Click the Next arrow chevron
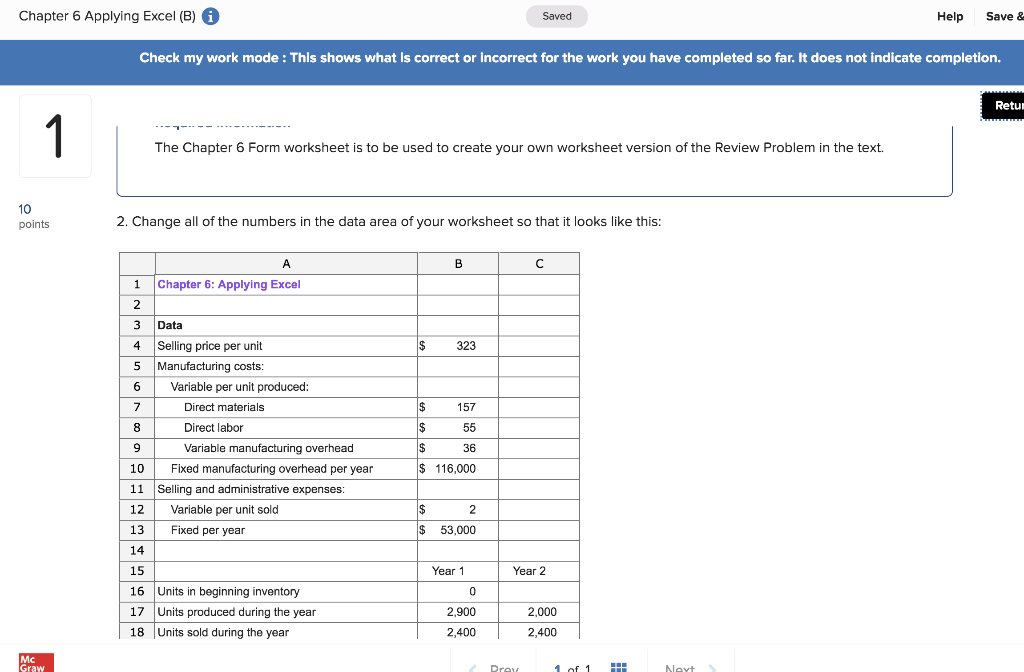 pyautogui.click(x=714, y=666)
